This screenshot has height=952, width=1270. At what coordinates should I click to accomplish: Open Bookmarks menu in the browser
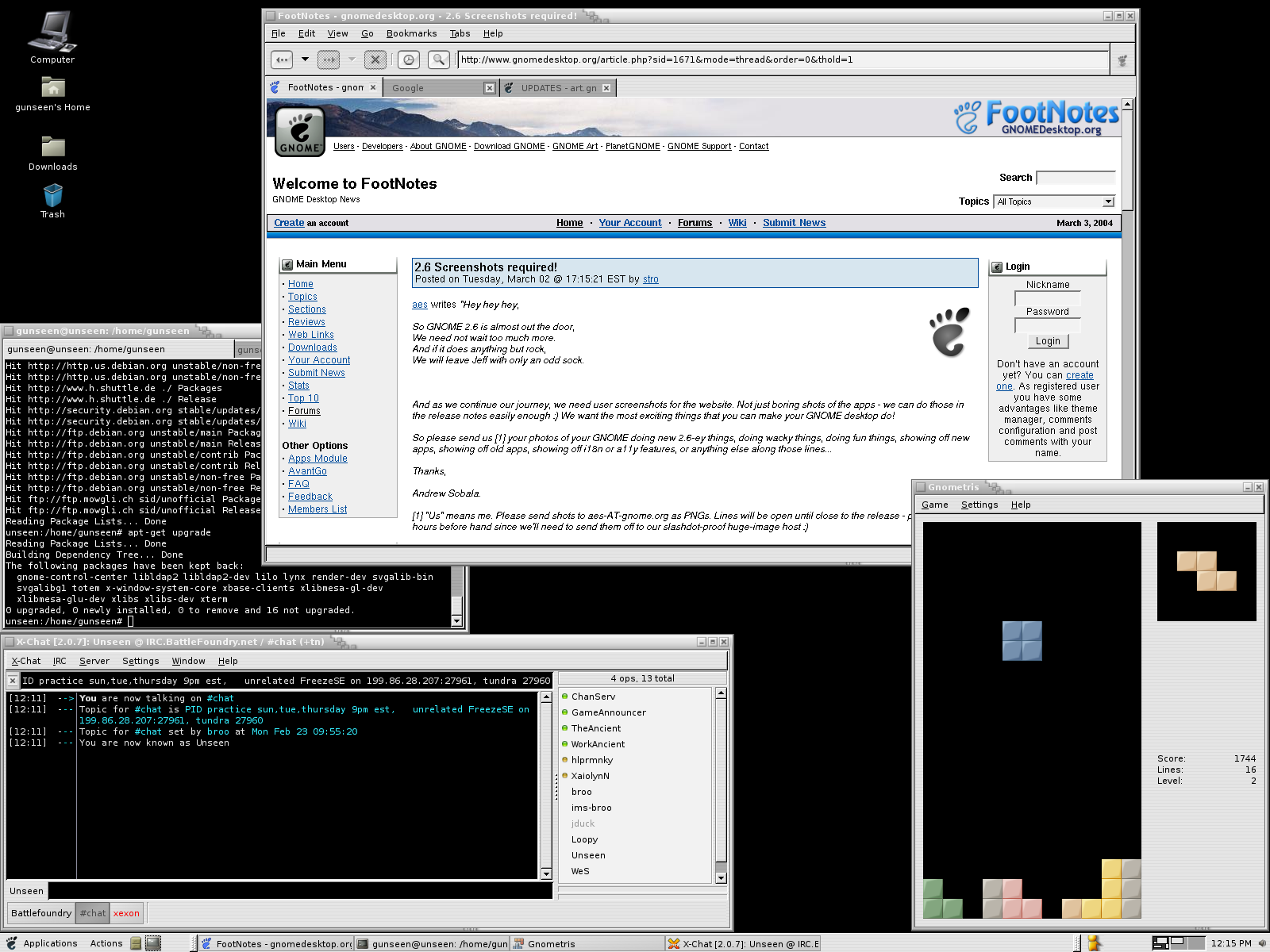tap(411, 33)
